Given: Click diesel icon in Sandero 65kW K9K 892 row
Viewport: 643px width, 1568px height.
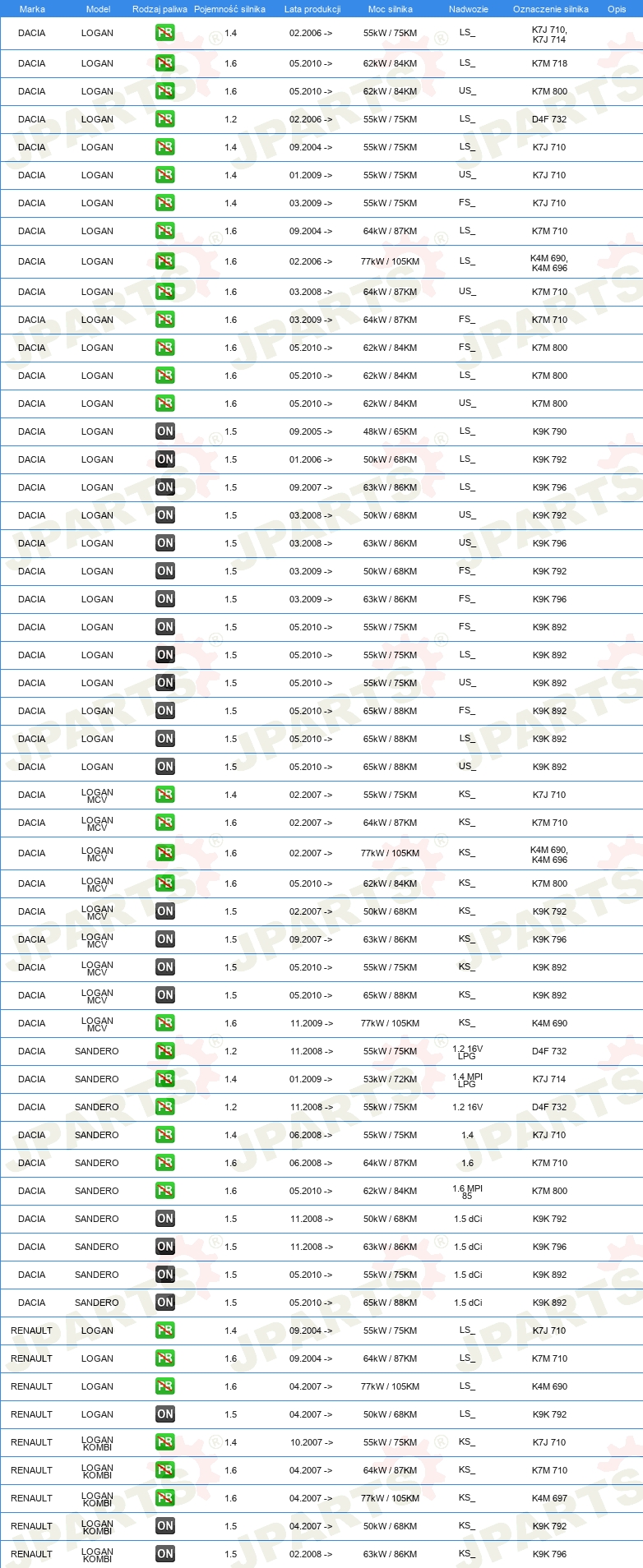Looking at the screenshot, I should coord(165,1303).
